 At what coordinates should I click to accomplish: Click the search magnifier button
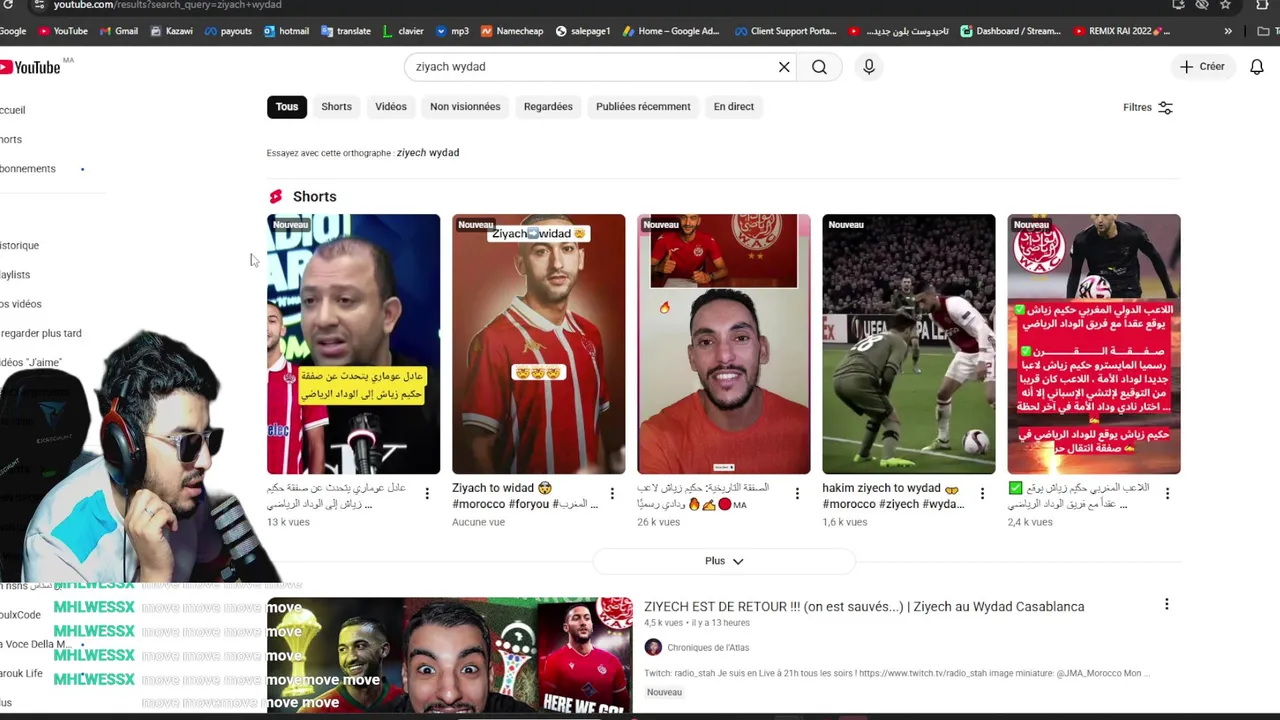coord(819,67)
